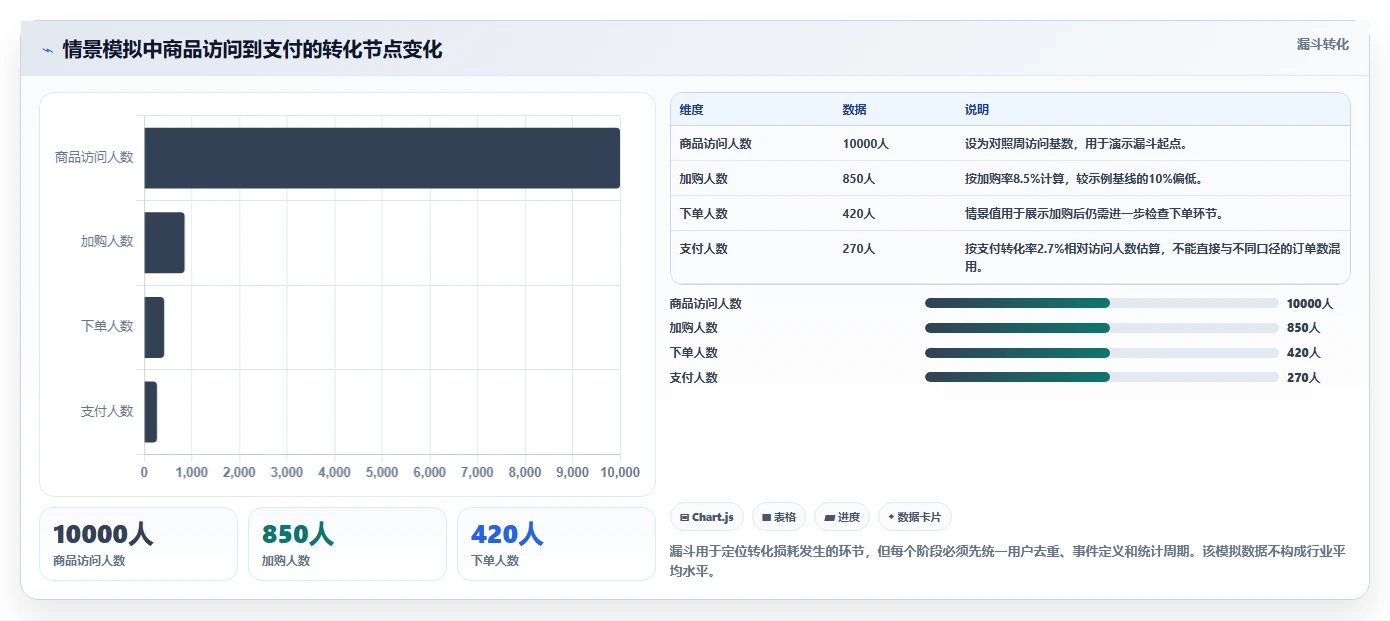Click the 下单人数 bar in the chart

pos(154,327)
